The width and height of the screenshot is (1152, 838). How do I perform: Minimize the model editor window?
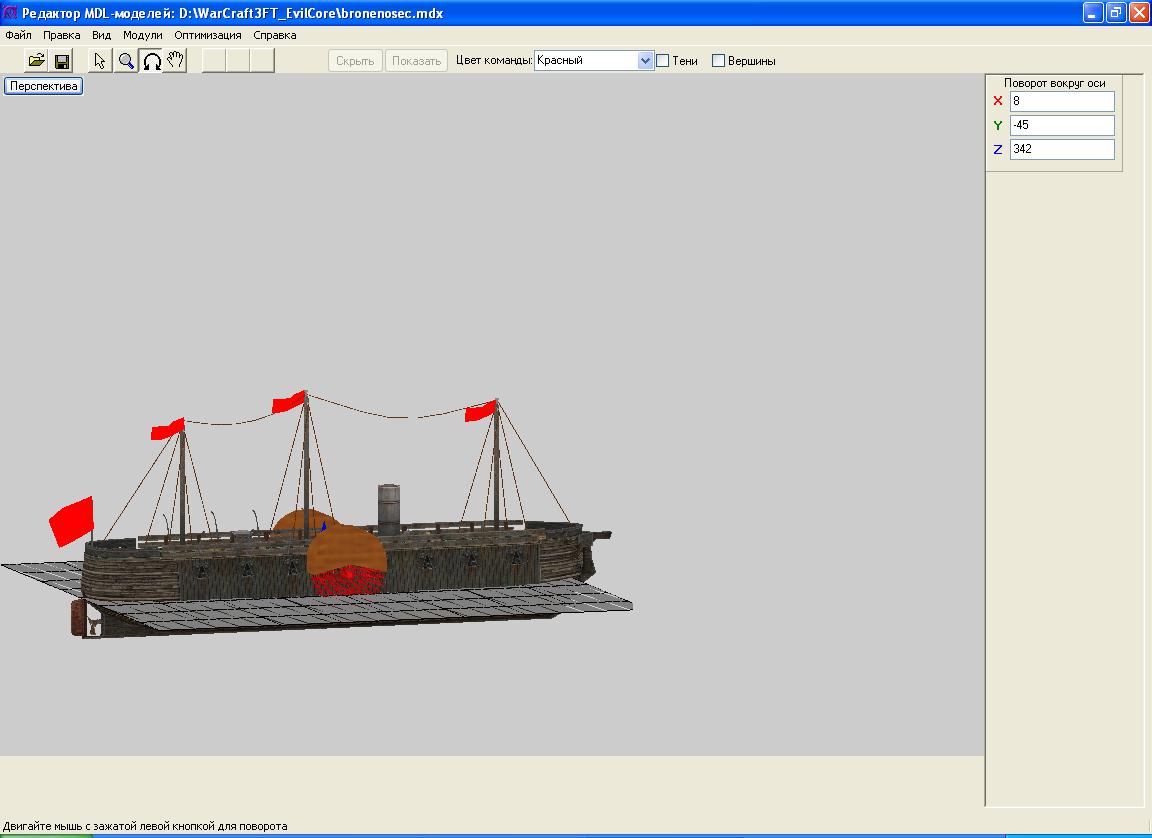1092,12
